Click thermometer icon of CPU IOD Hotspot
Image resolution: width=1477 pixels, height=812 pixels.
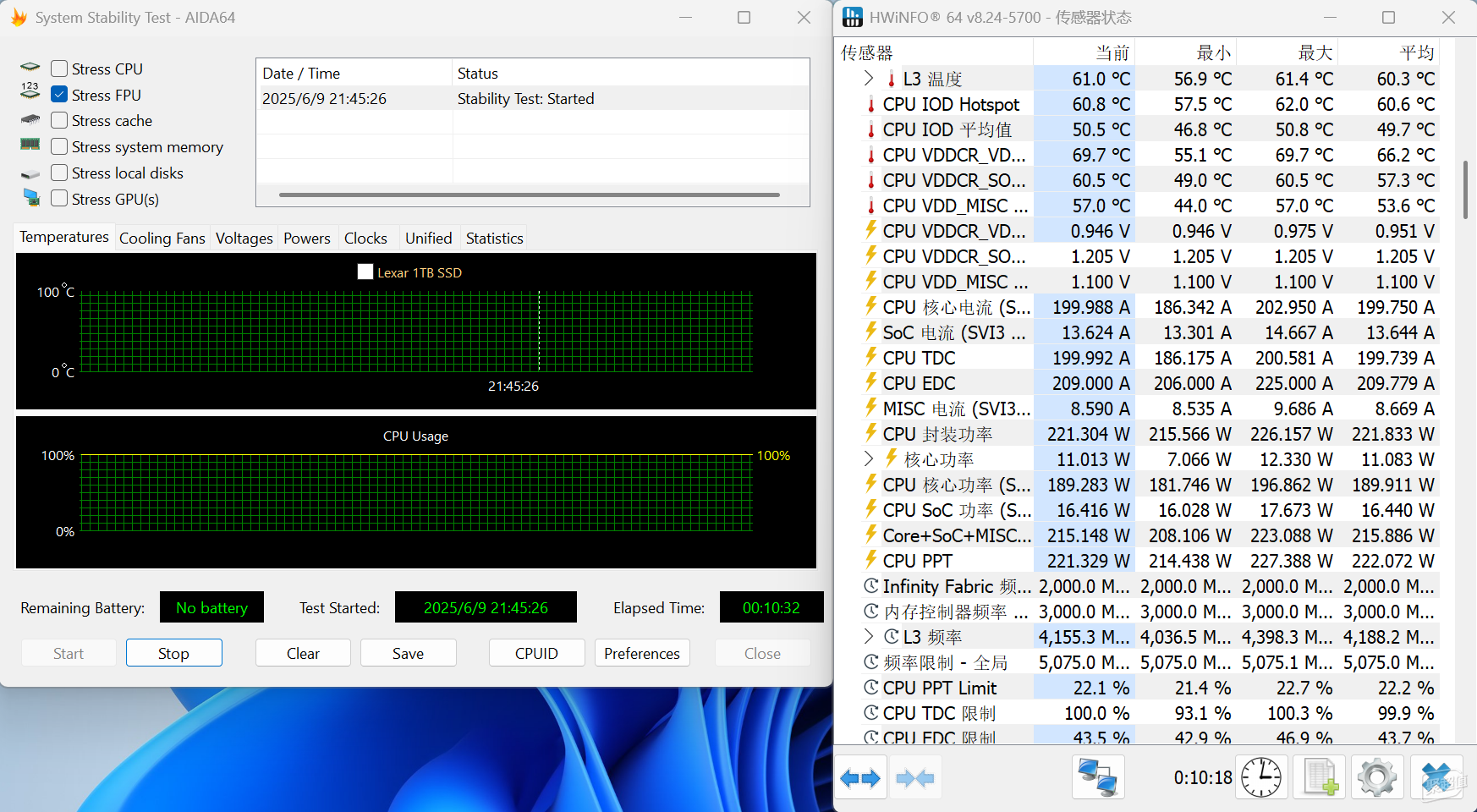tap(870, 104)
